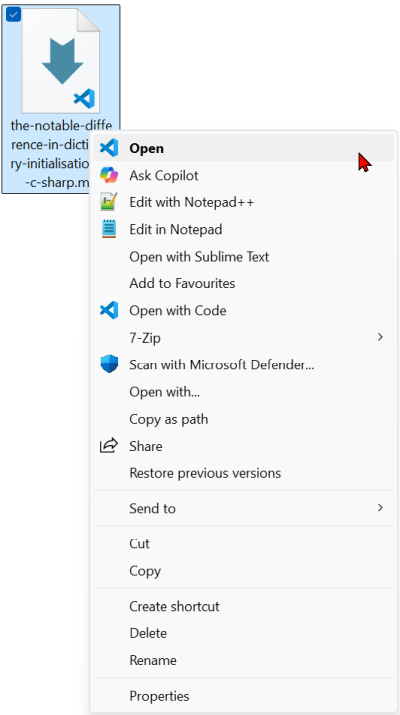The height and width of the screenshot is (715, 400).
Task: Choose Rename in the context menu
Action: coord(244,660)
